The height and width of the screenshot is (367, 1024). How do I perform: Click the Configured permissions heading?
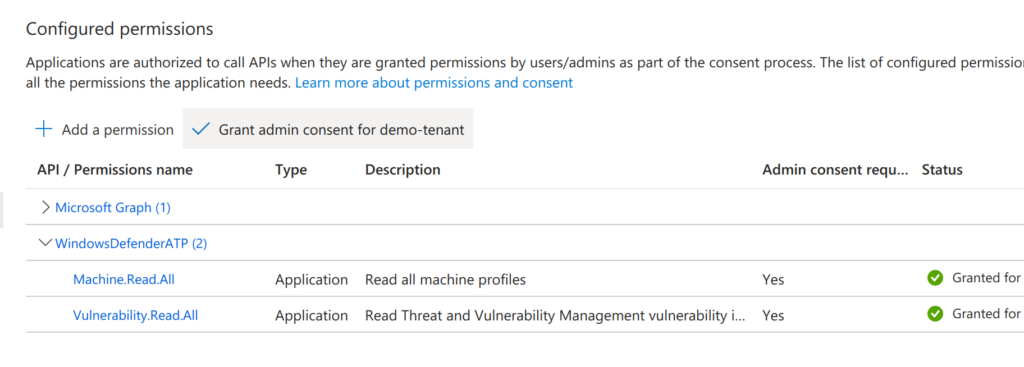(x=120, y=29)
